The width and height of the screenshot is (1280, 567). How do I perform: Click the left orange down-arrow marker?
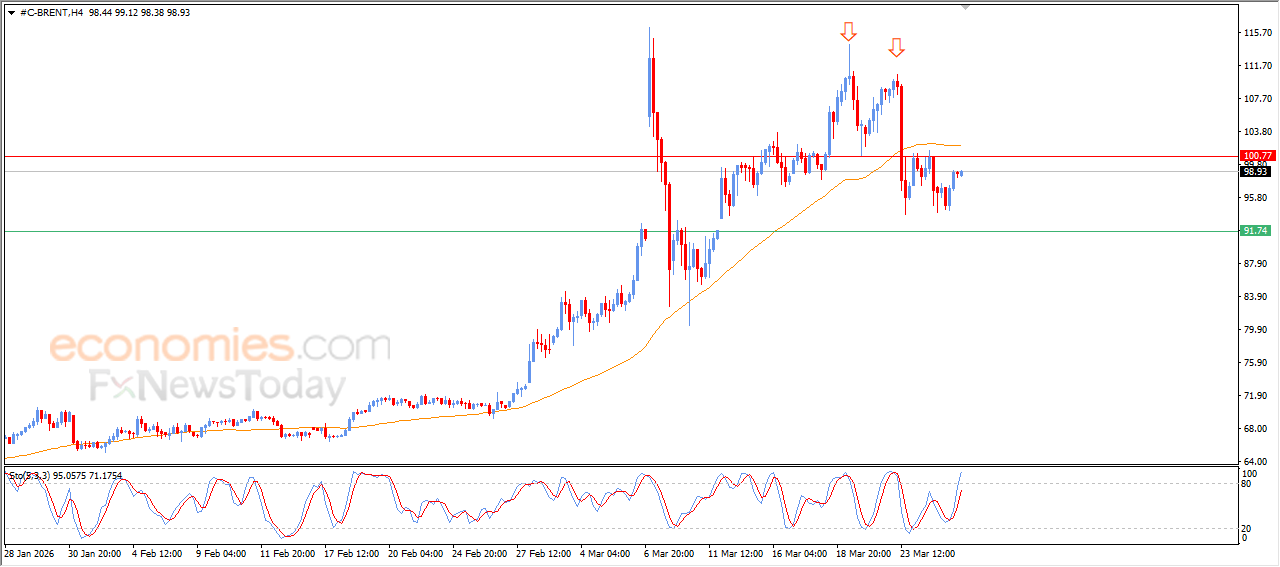click(848, 32)
